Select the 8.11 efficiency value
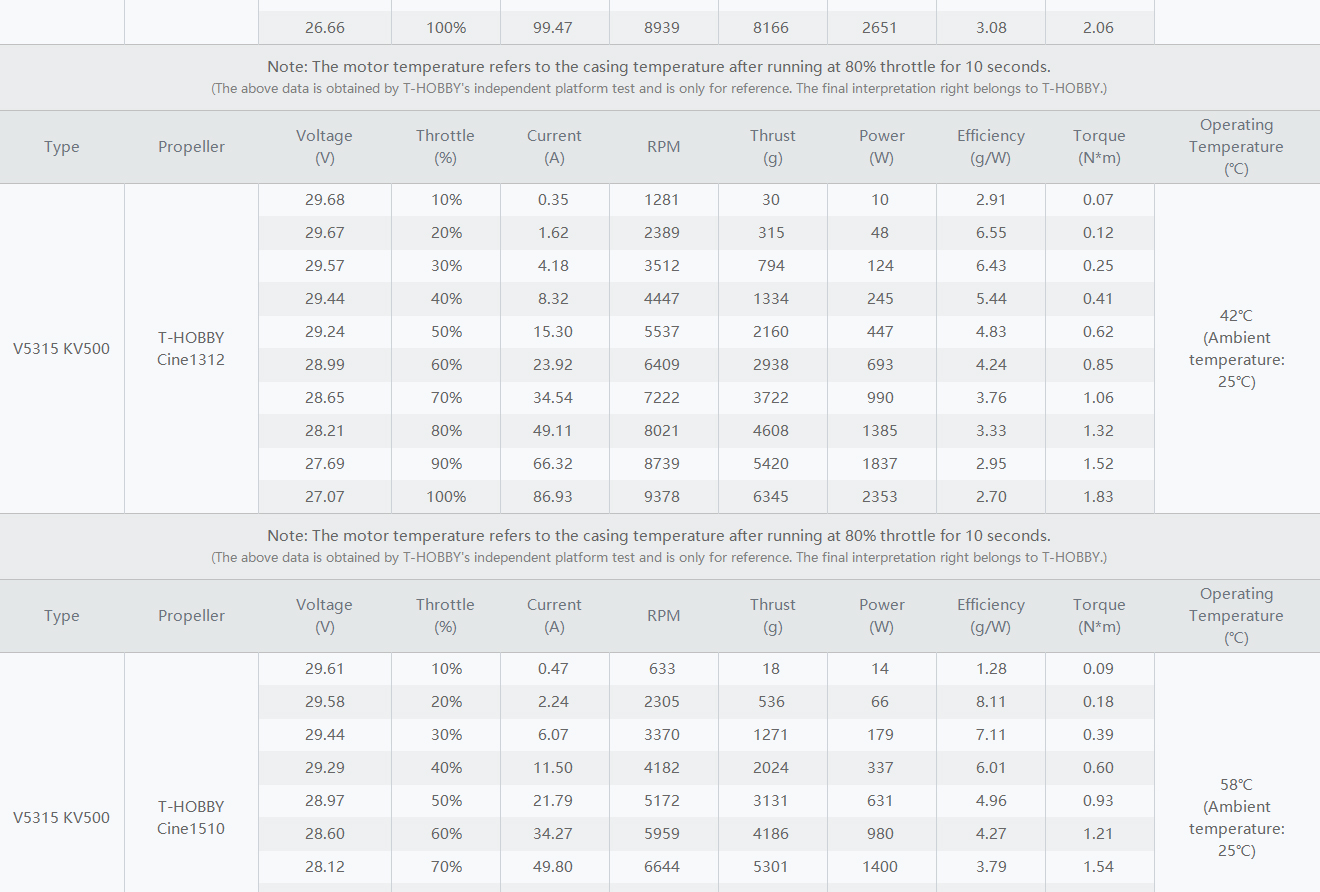Screen dimensions: 1320x892 point(990,702)
